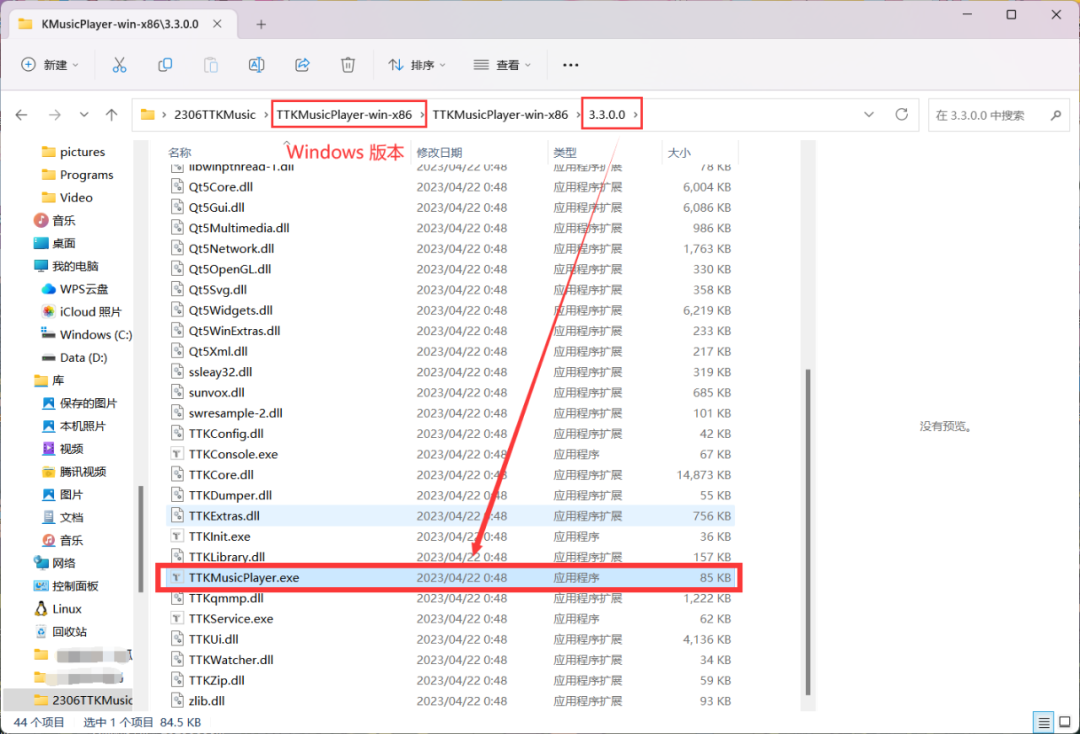Select Qt5Network.dll file
Screen dimensions: 1080x734
(x=450, y=249)
